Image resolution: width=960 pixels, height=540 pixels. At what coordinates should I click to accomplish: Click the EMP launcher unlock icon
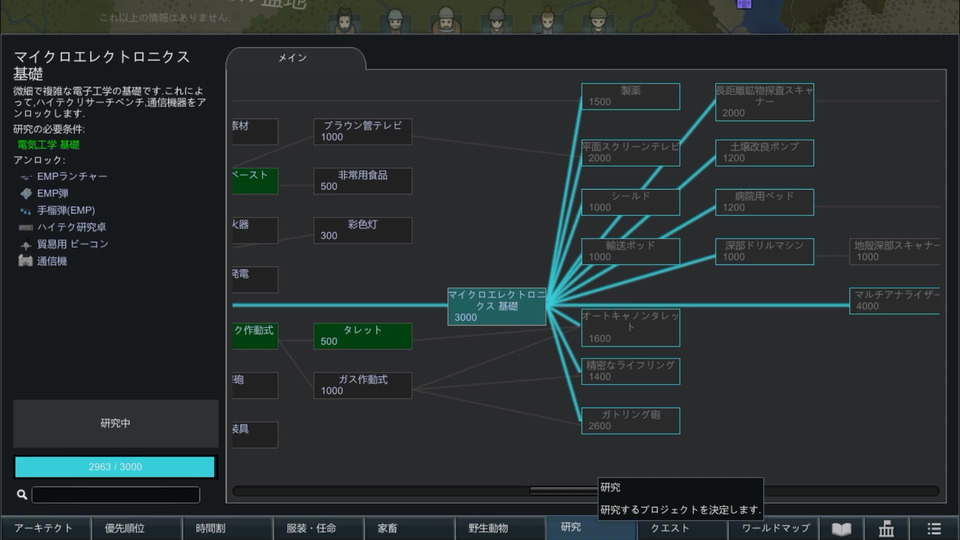click(25, 177)
